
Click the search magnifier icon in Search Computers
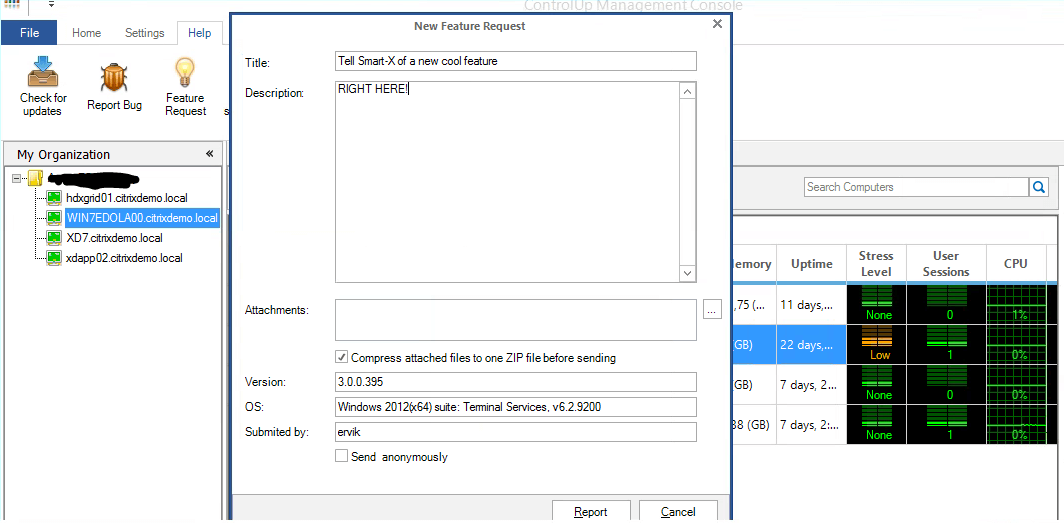pyautogui.click(x=1039, y=187)
